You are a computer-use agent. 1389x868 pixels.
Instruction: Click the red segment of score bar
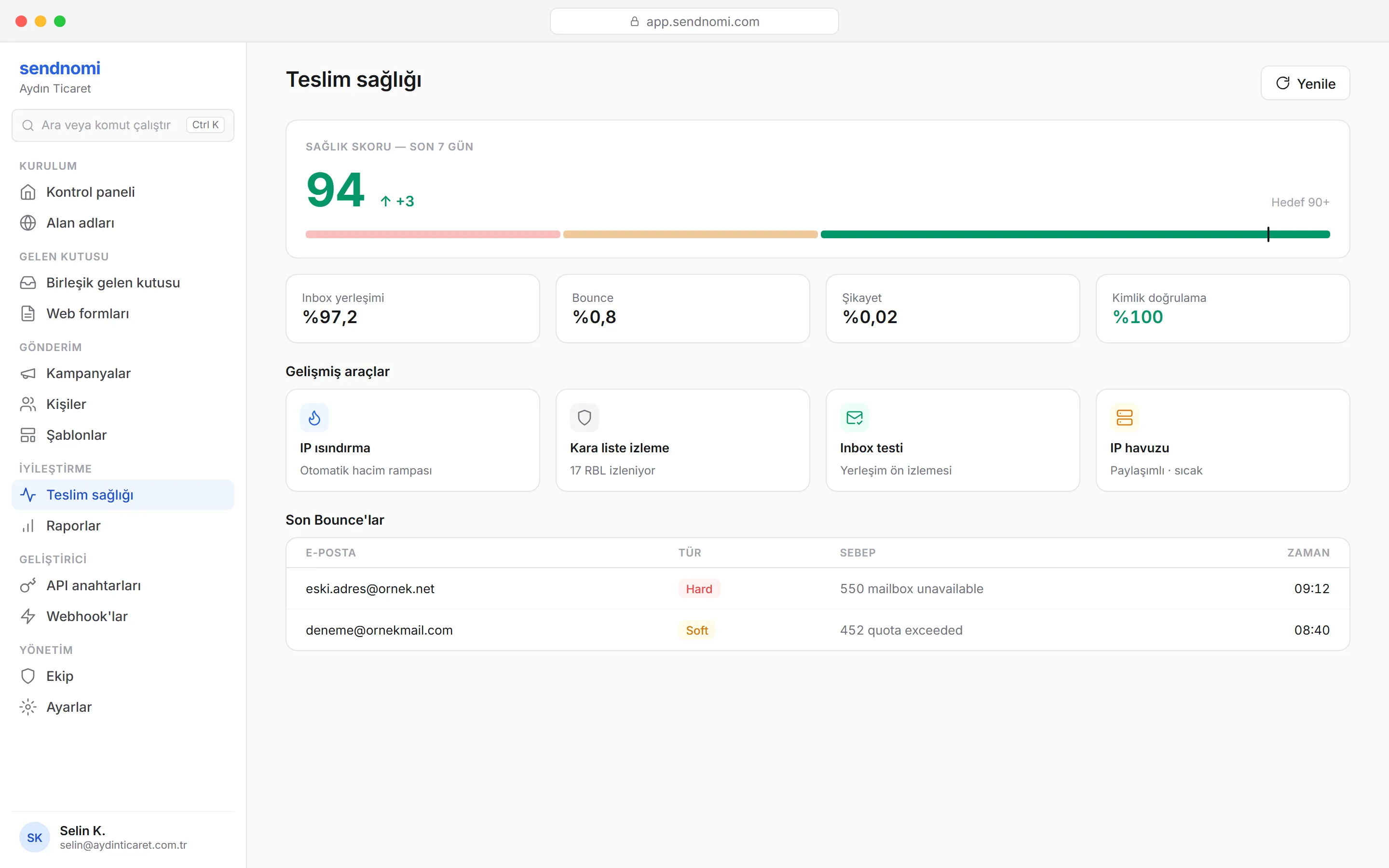tap(433, 234)
